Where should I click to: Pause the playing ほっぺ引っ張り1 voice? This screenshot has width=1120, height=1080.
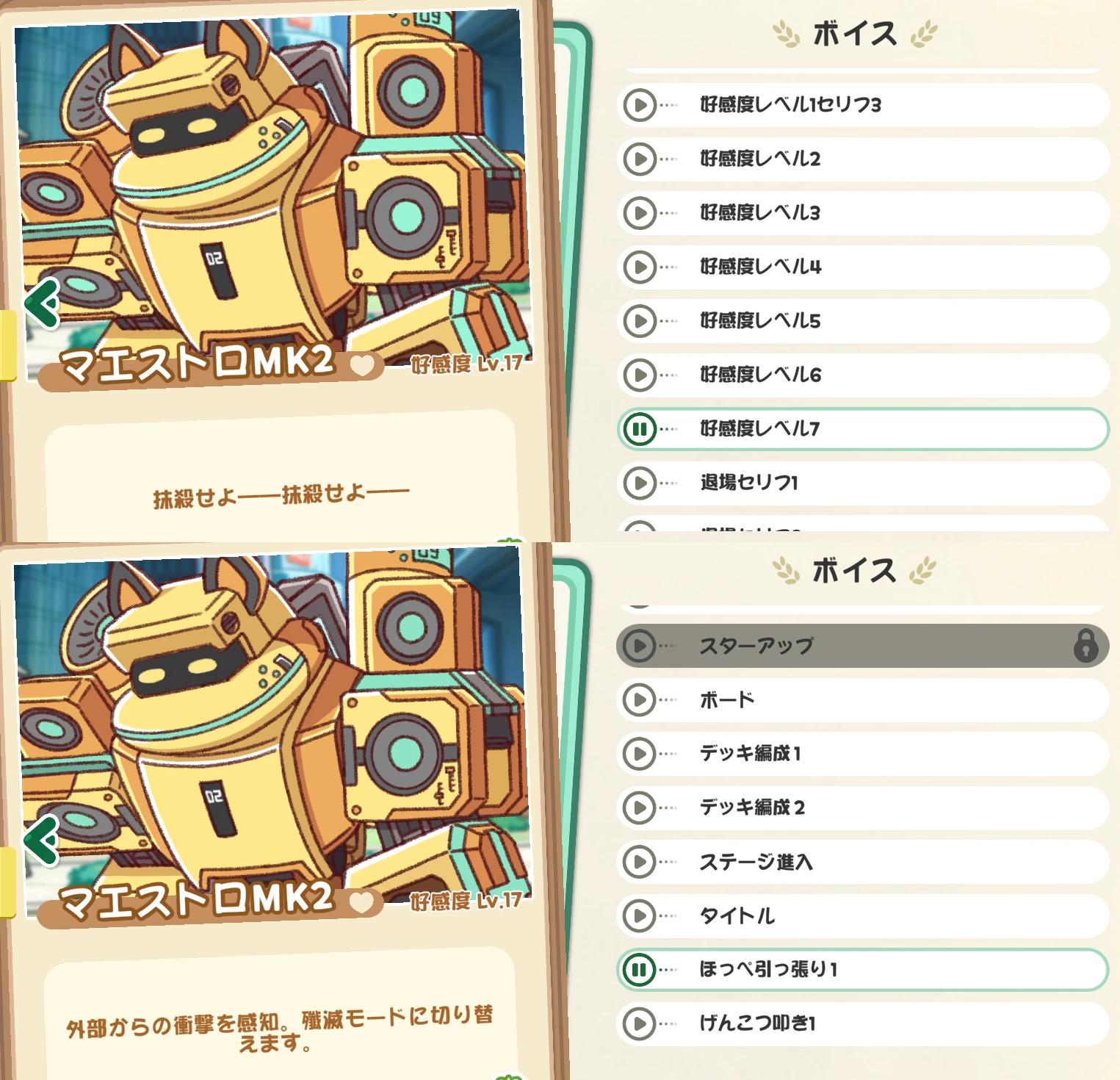[x=640, y=970]
